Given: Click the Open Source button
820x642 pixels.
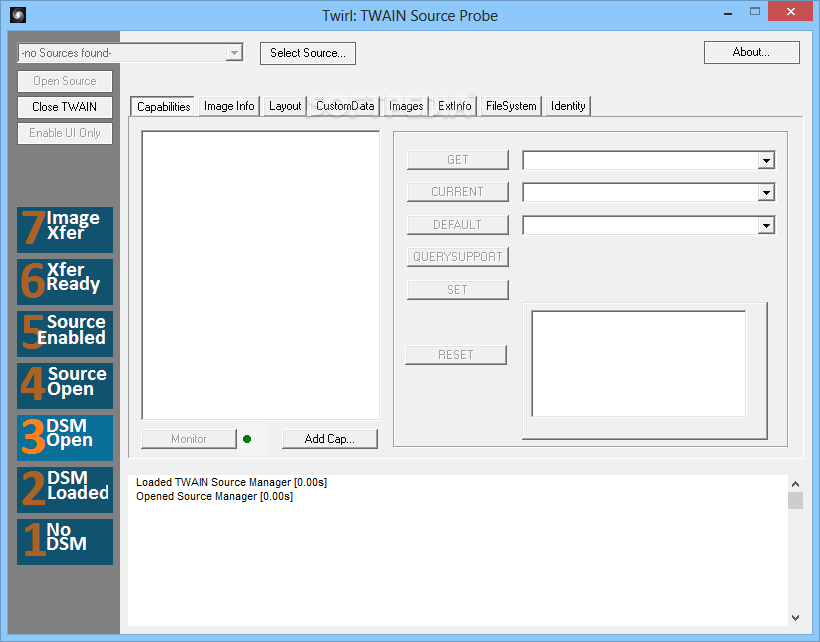Looking at the screenshot, I should point(65,81).
